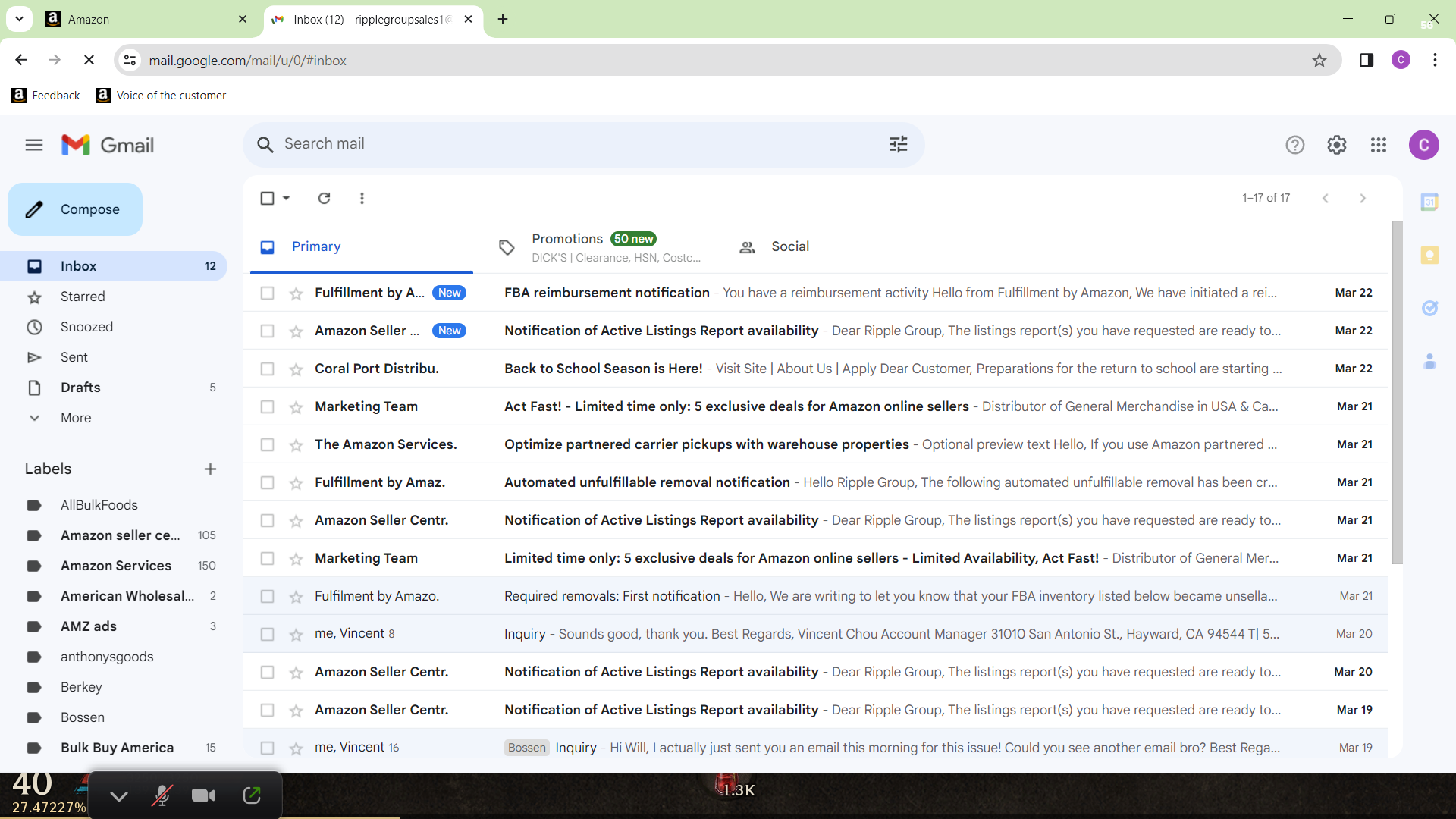
Task: View site information icon in address bar
Action: click(x=130, y=60)
